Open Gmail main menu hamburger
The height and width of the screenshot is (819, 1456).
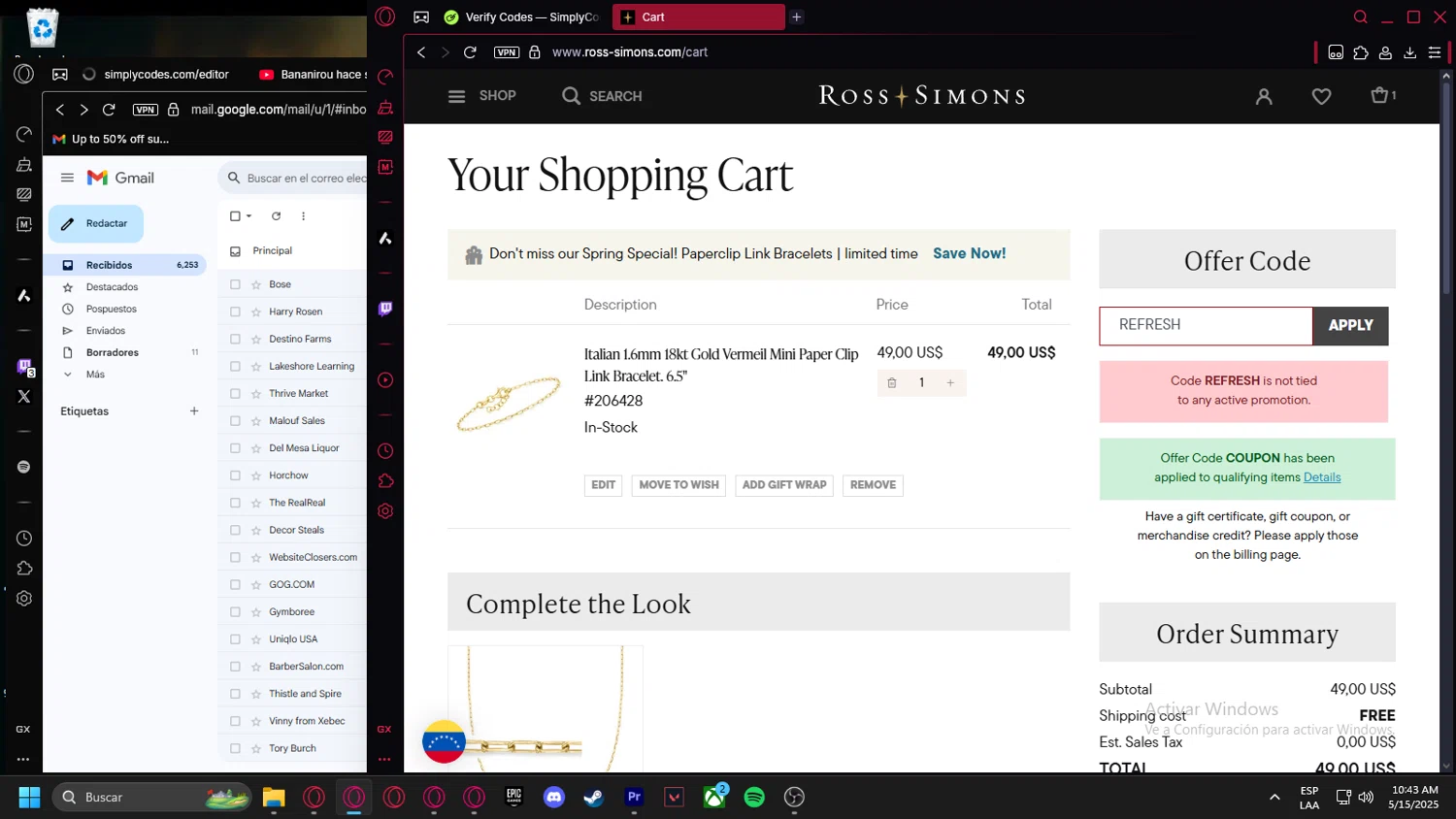(67, 178)
